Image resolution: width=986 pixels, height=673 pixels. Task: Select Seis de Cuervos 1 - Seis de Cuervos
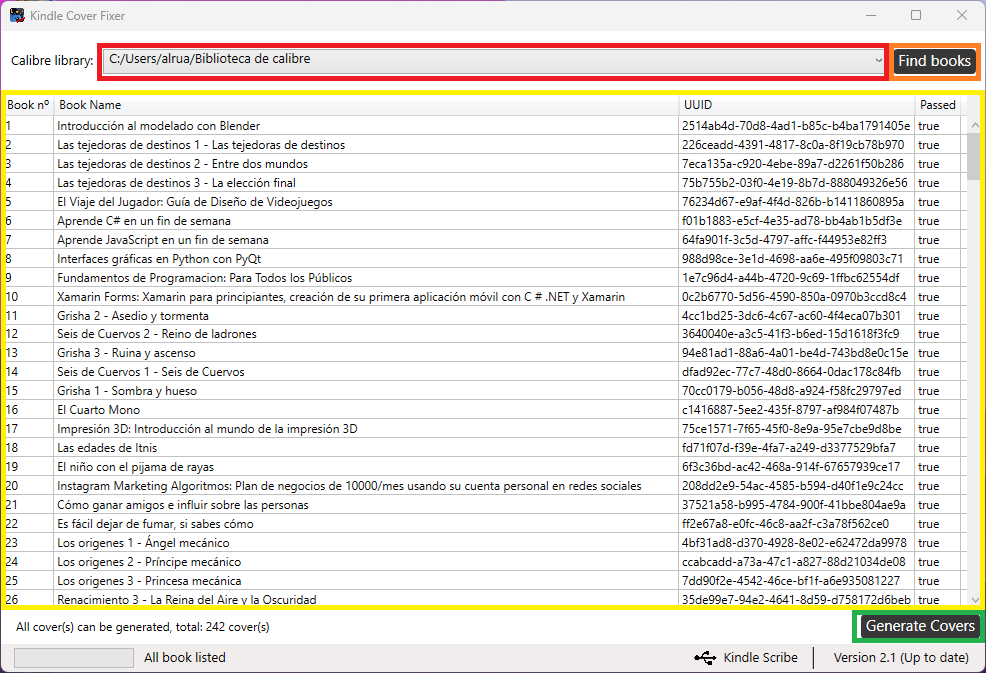[x=483, y=372]
